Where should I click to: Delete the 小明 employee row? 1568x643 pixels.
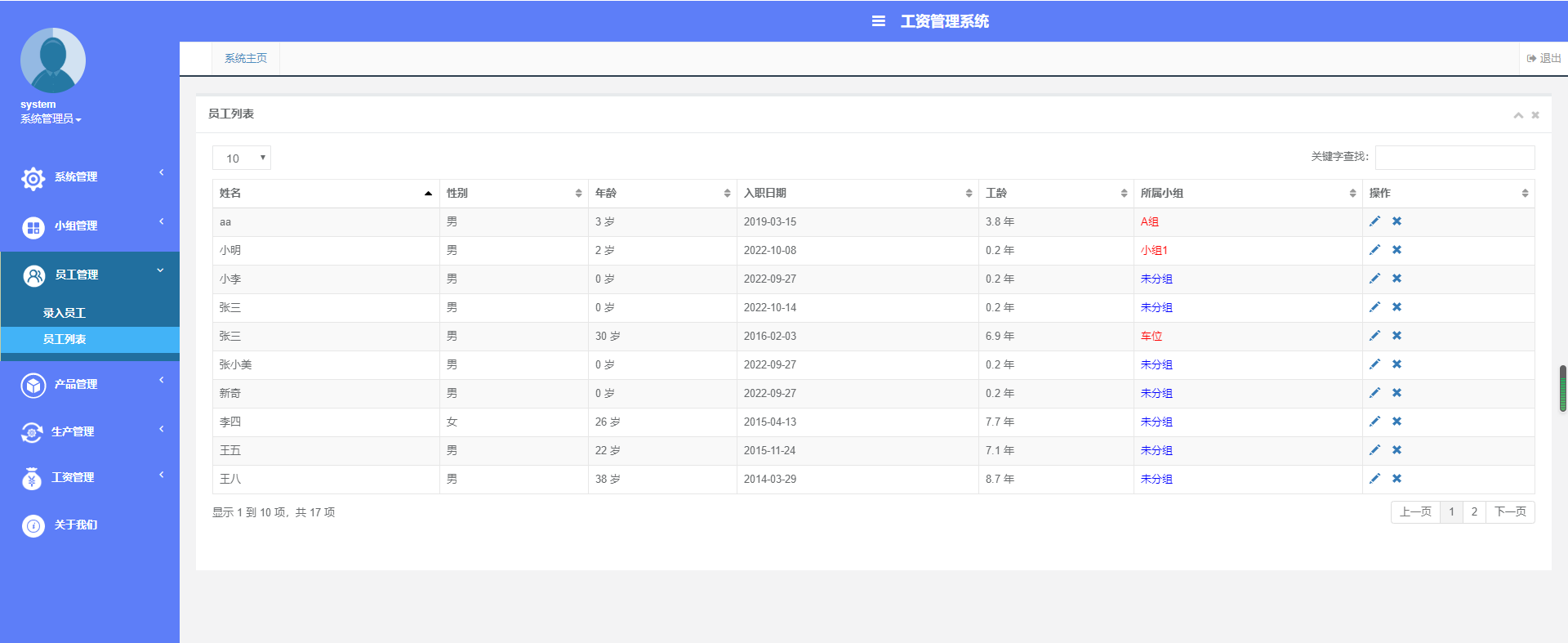pyautogui.click(x=1396, y=250)
